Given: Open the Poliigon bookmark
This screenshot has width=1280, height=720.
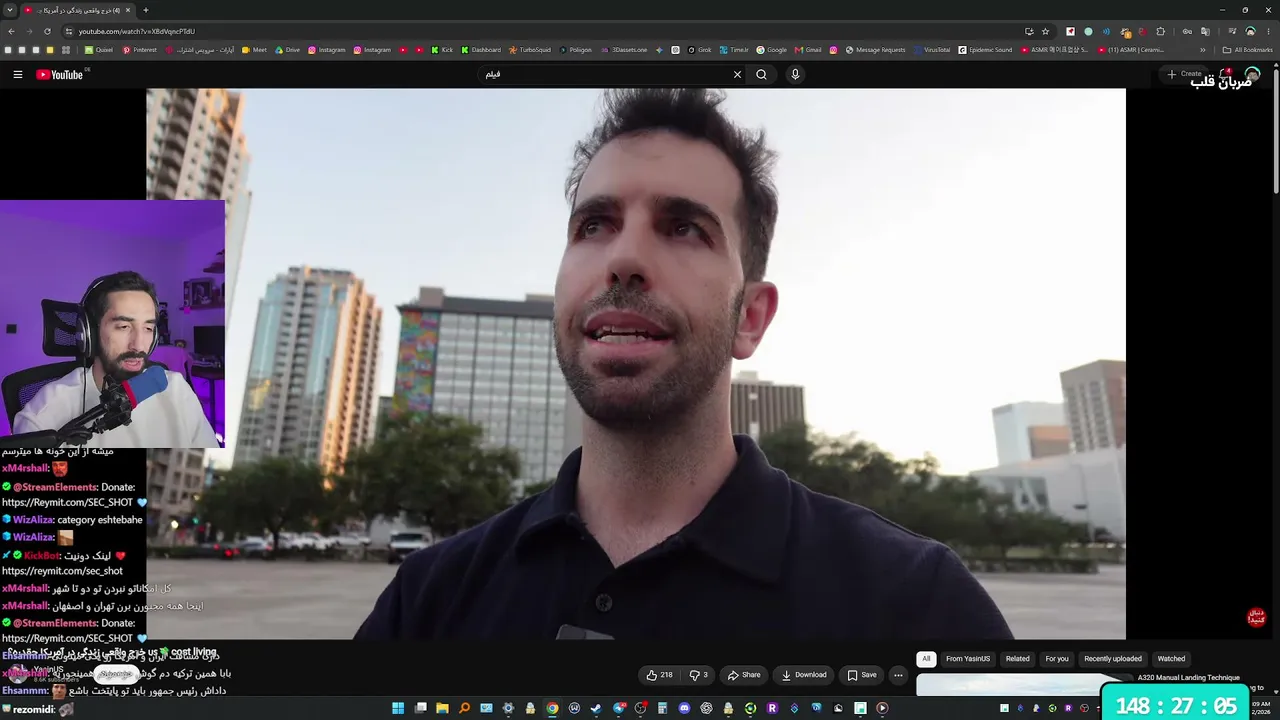Looking at the screenshot, I should [576, 50].
